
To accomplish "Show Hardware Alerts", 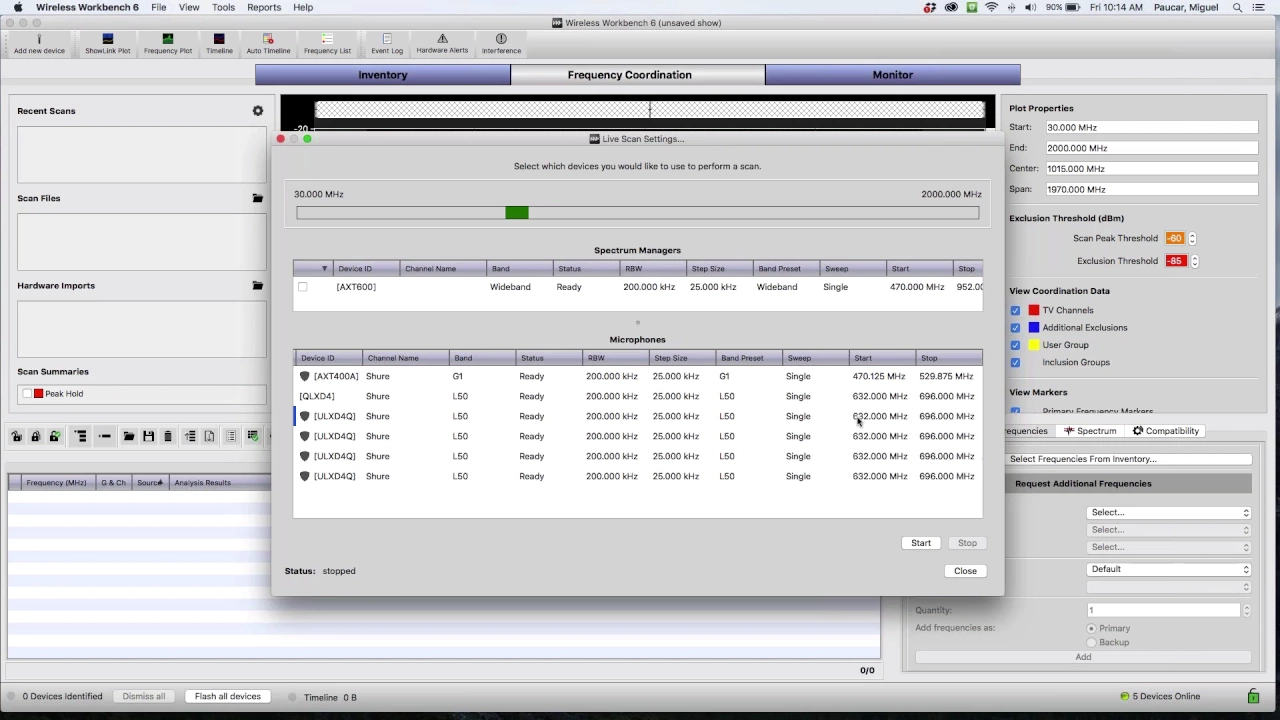I will 442,44.
